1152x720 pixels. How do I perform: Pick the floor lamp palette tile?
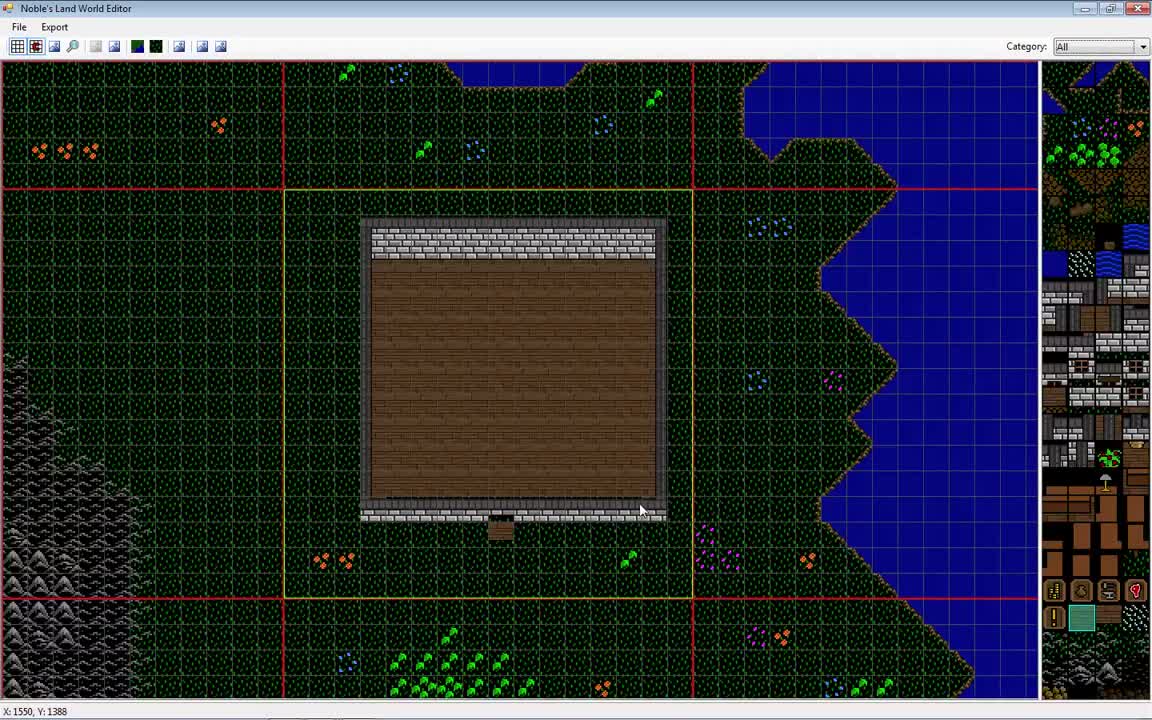coord(1106,483)
